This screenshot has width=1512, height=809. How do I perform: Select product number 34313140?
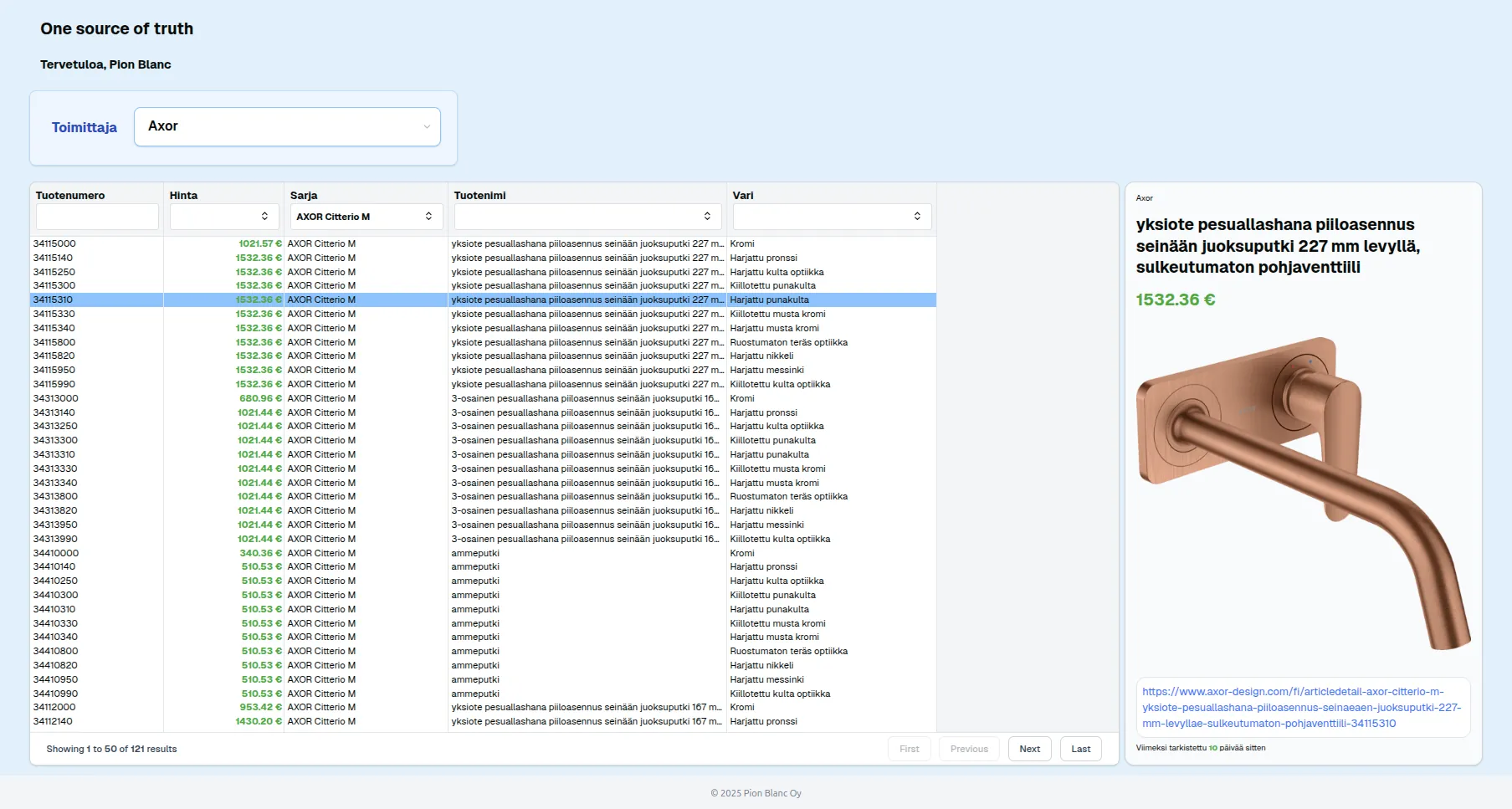54,413
